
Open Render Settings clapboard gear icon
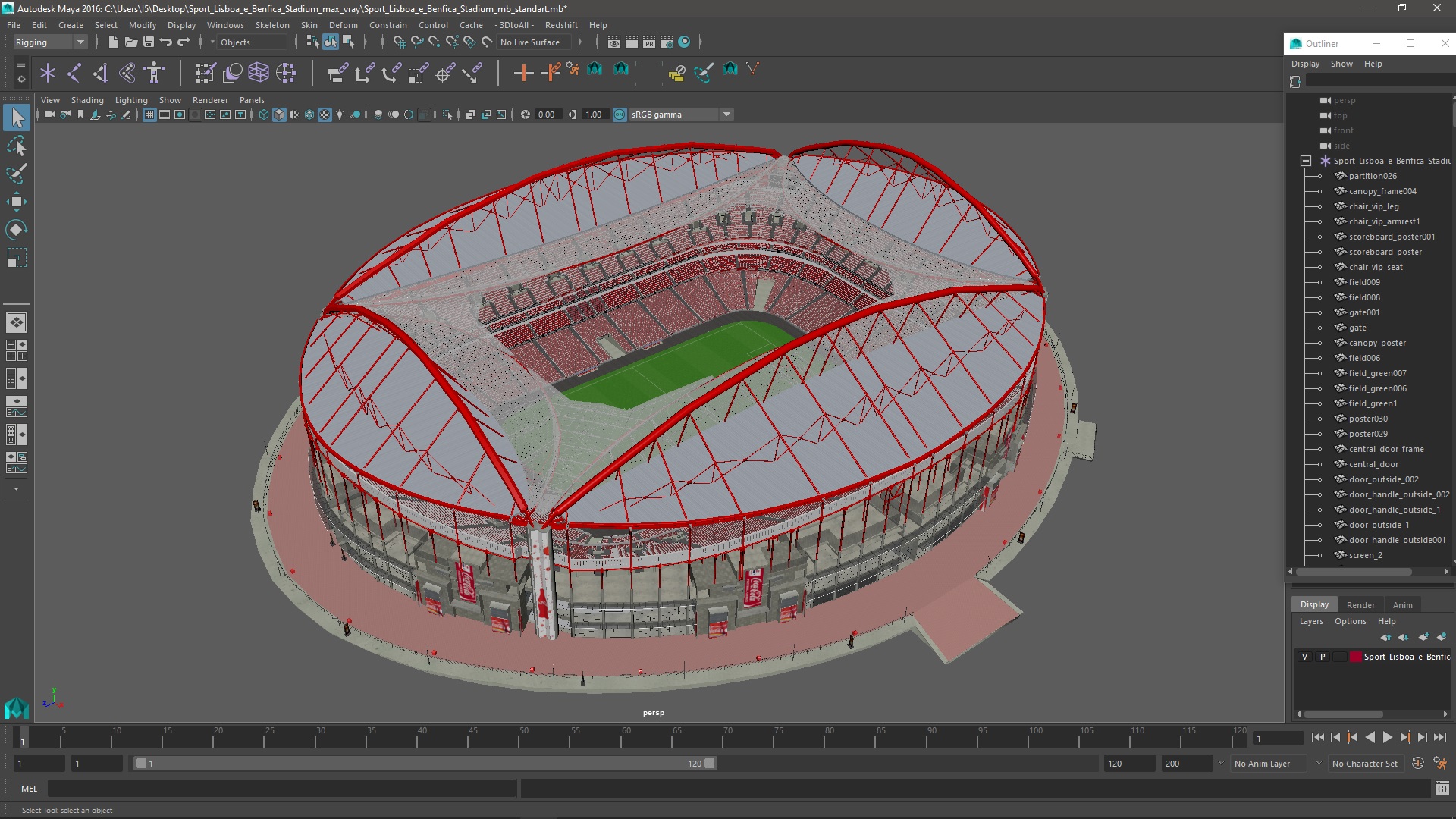pos(666,42)
